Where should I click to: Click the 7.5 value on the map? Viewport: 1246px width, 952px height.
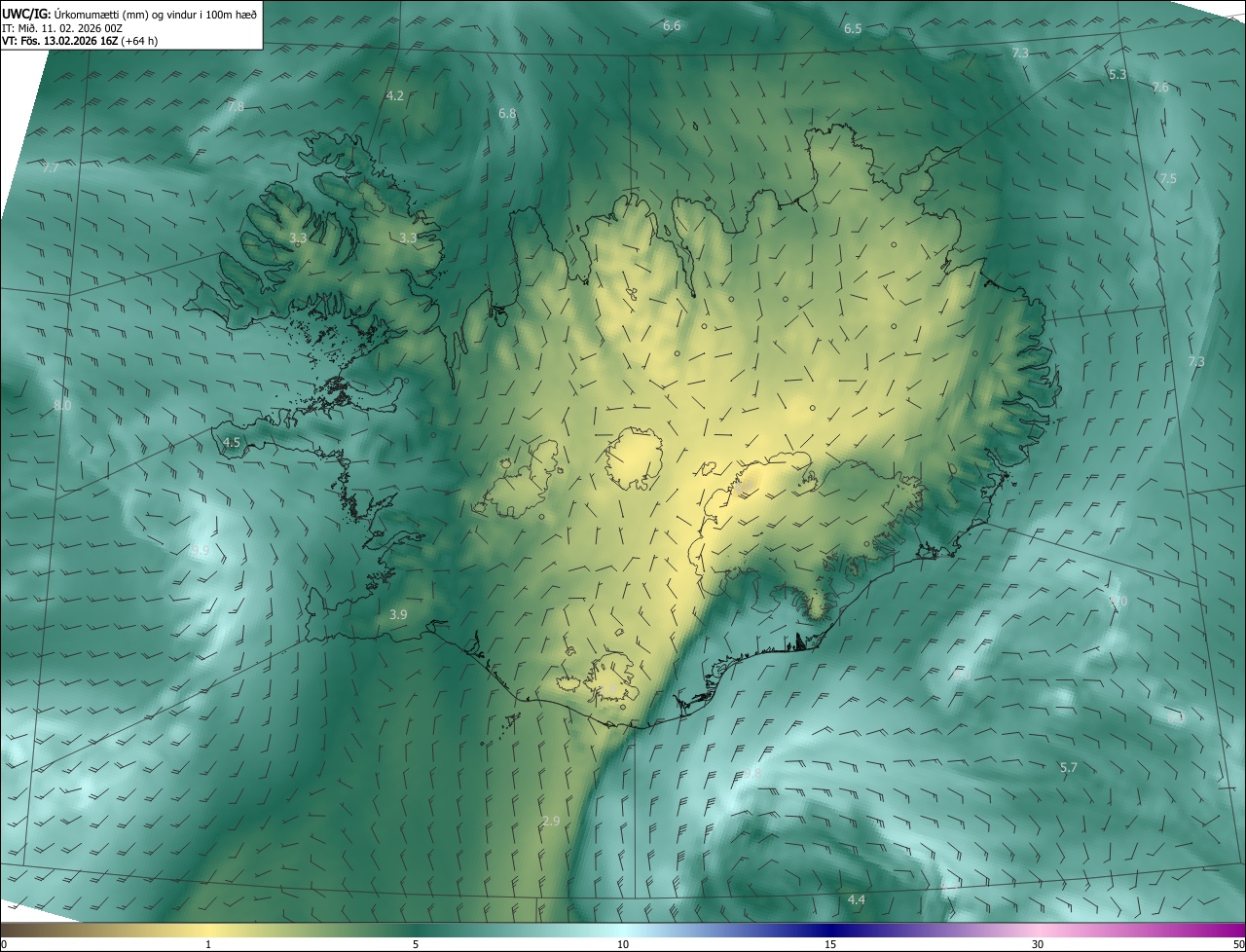1168,178
